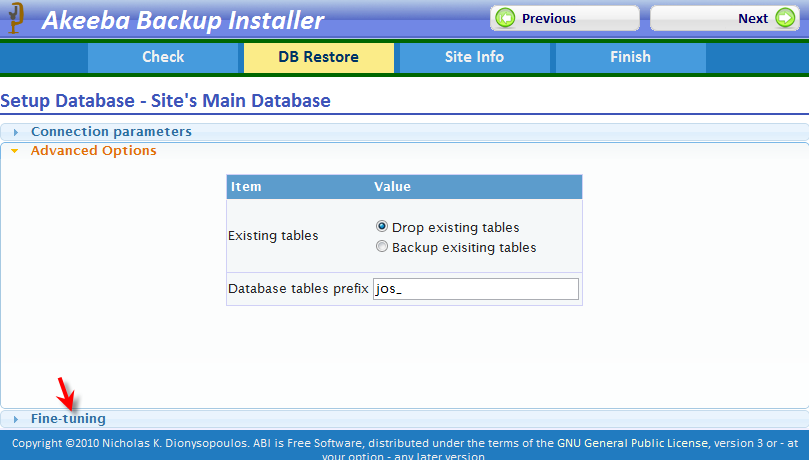Select Drop existing tables radio button
This screenshot has width=809, height=460.
coord(382,226)
